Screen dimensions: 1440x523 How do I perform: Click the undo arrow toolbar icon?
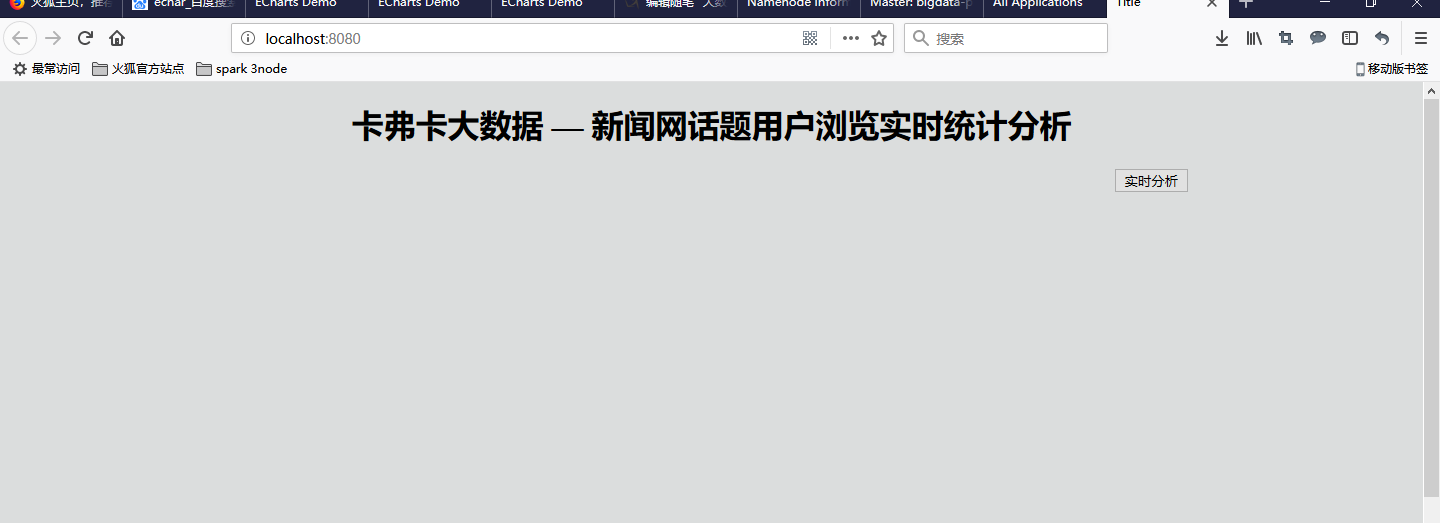[1382, 38]
